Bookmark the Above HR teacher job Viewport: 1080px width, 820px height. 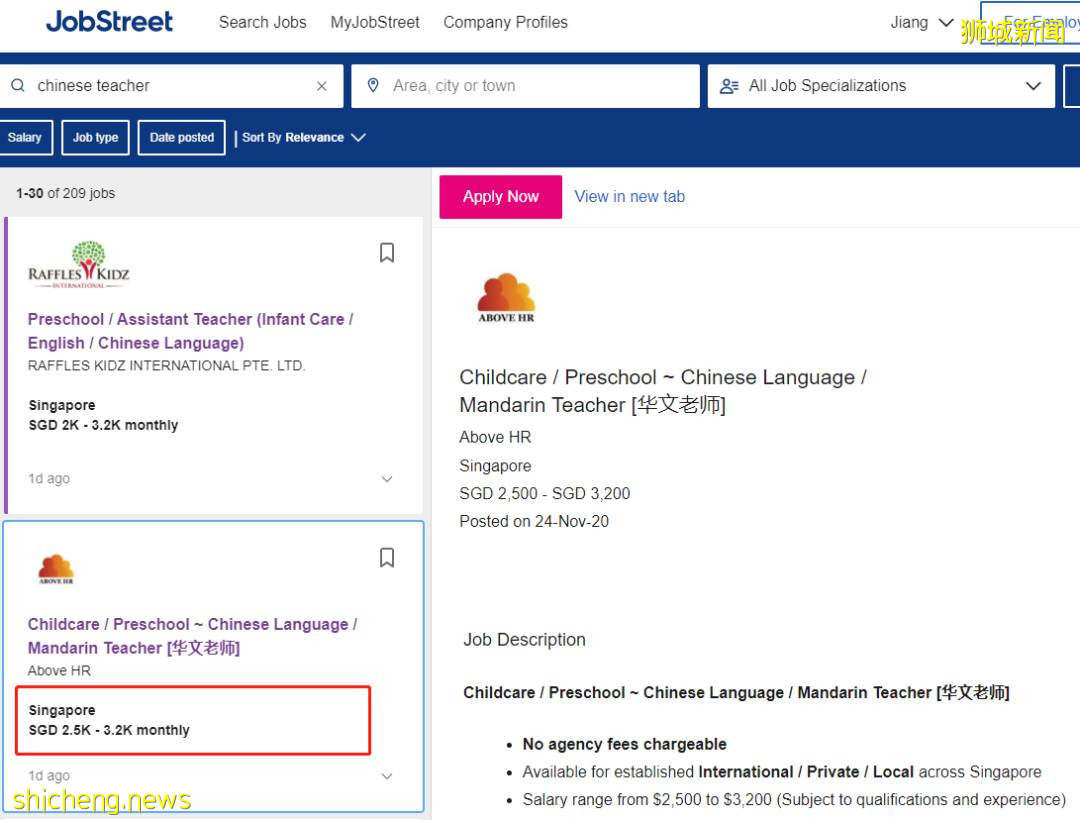point(387,558)
